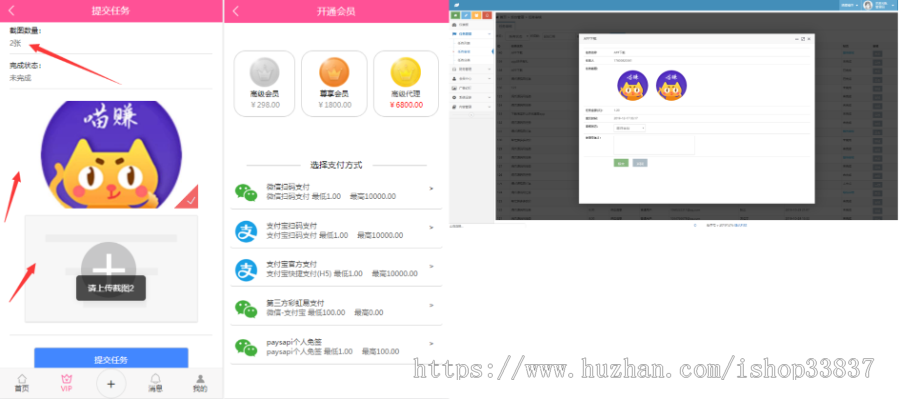This screenshot has height=399, width=900.
Task: Collapse the 任务管理 sidebar menu arrow
Action: click(x=489, y=34)
